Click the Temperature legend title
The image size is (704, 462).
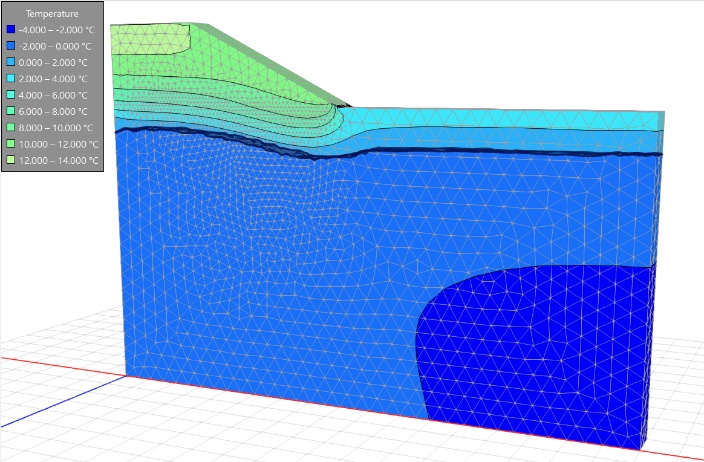click(x=52, y=13)
